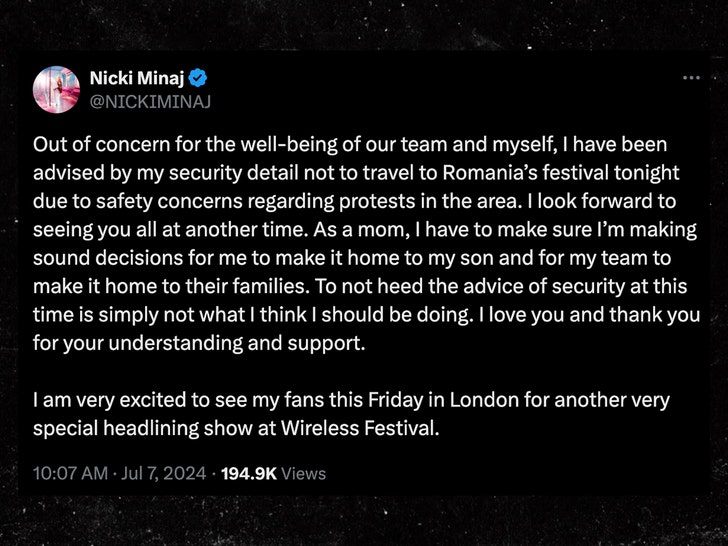Click the Wireless Festival paragraph
The height and width of the screenshot is (546, 728).
(x=350, y=414)
